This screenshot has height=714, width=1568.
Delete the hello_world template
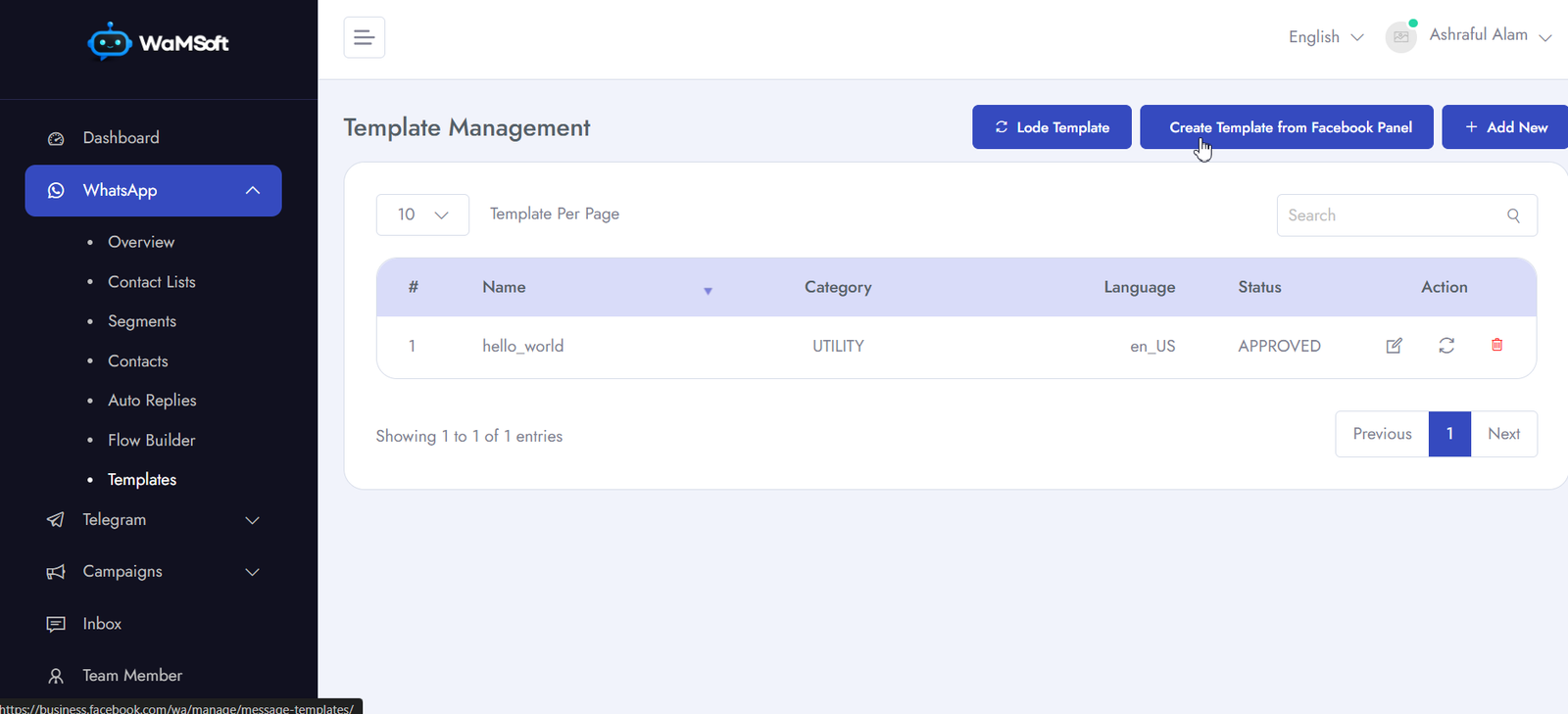point(1497,345)
